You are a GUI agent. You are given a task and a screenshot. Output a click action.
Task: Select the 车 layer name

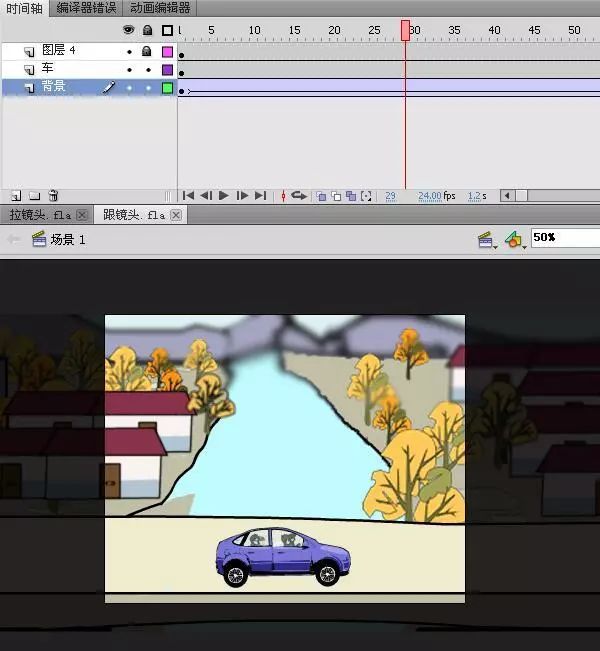(x=47, y=69)
